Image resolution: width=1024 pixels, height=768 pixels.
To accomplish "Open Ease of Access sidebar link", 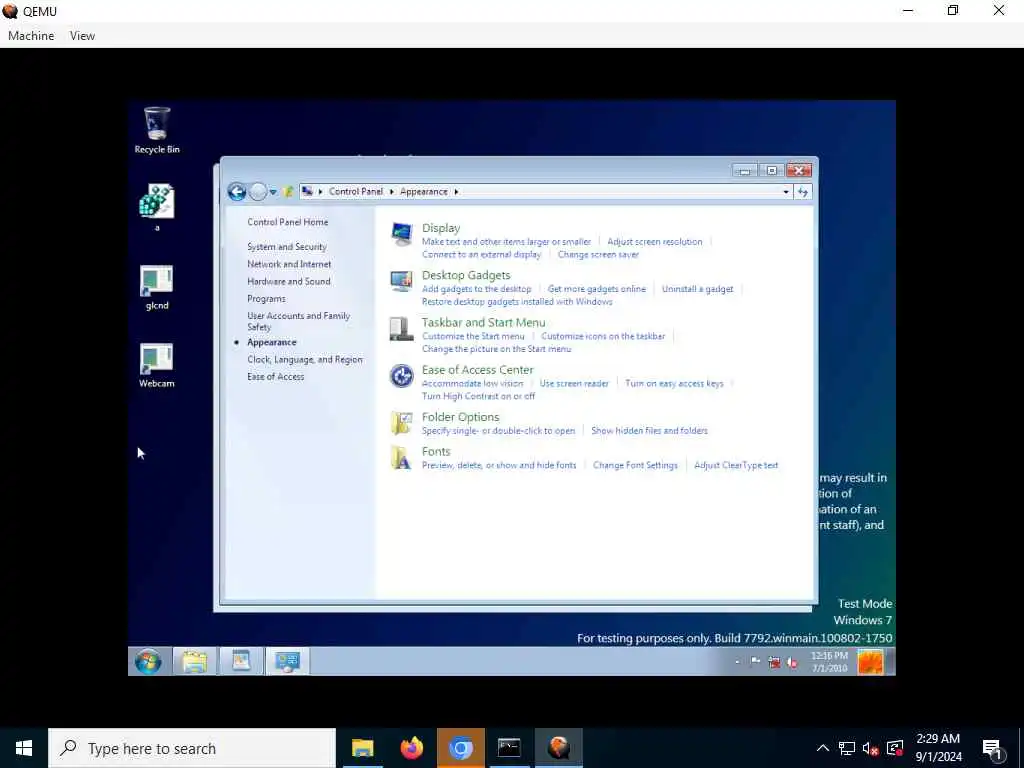I will [276, 376].
